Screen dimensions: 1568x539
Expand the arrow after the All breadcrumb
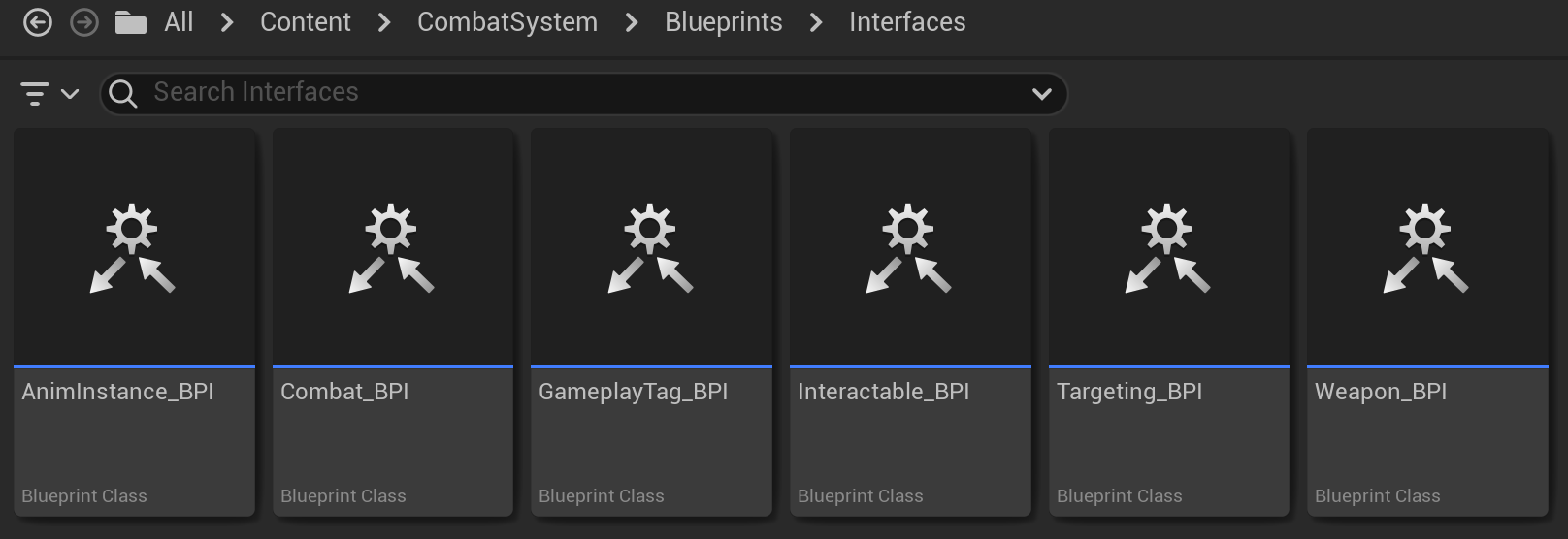tap(227, 22)
